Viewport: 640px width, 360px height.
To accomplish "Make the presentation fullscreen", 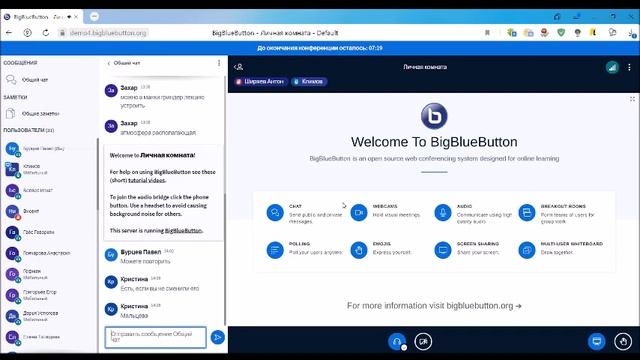I will [x=632, y=99].
